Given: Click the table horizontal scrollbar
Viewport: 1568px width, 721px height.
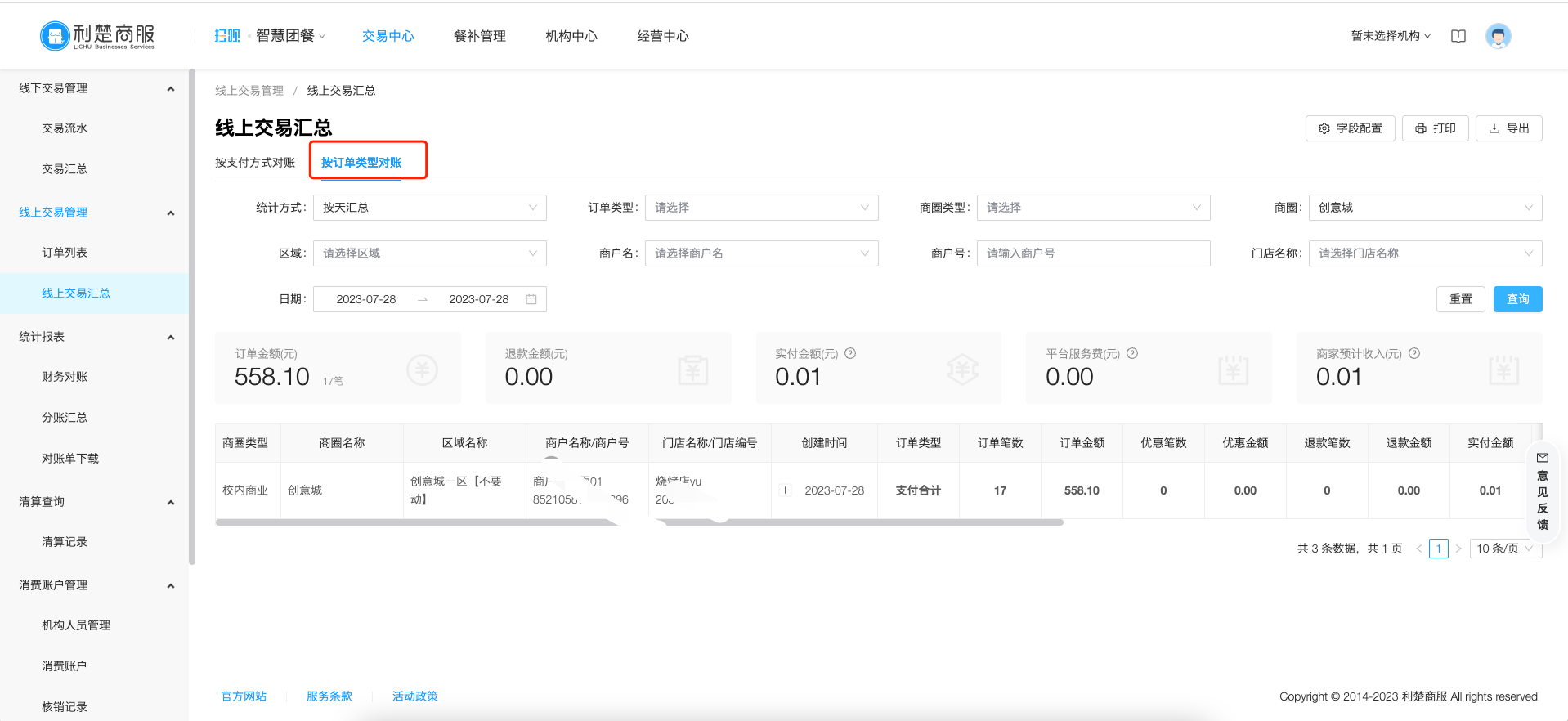Looking at the screenshot, I should click(x=639, y=522).
